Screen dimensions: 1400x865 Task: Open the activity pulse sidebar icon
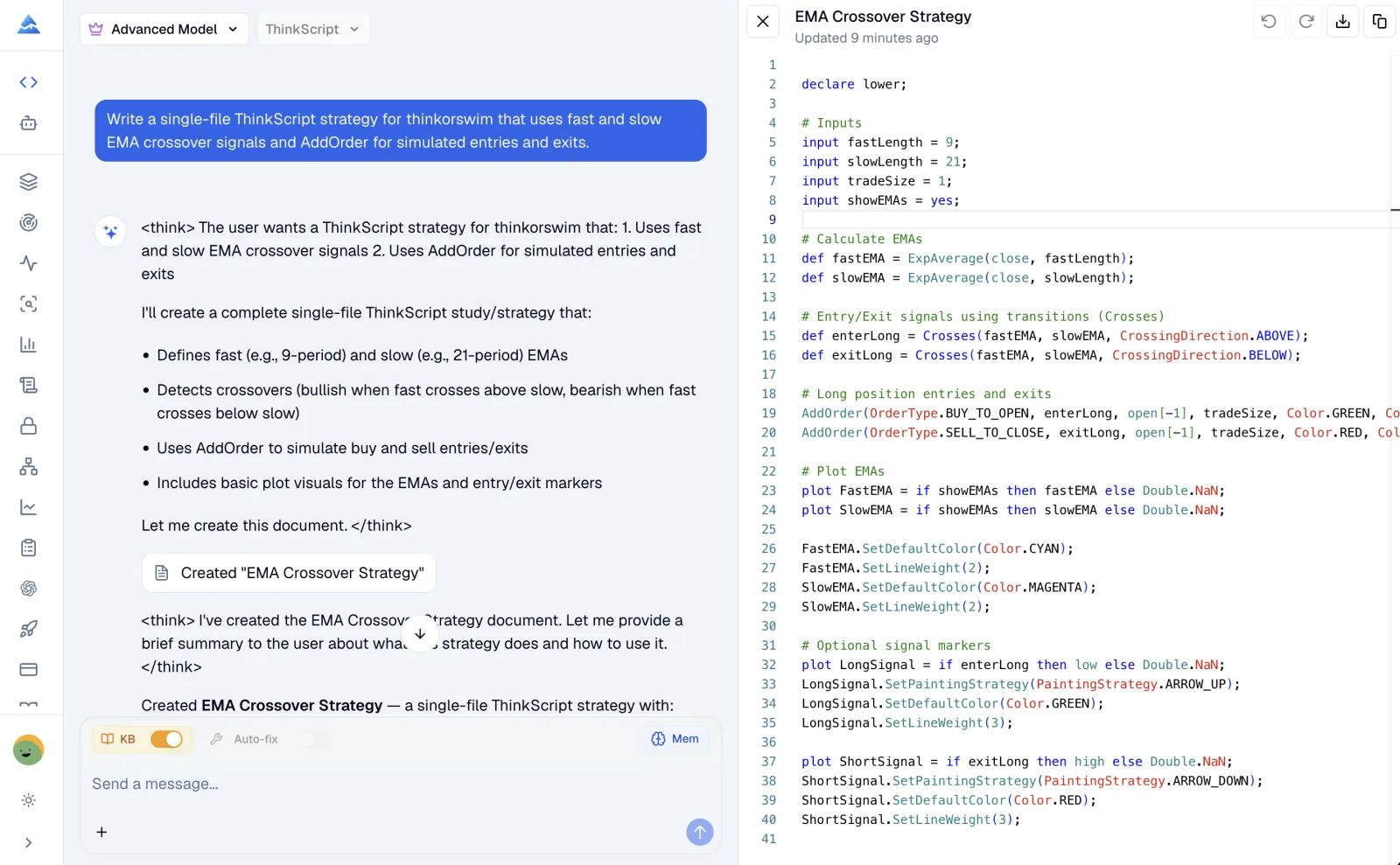29,263
